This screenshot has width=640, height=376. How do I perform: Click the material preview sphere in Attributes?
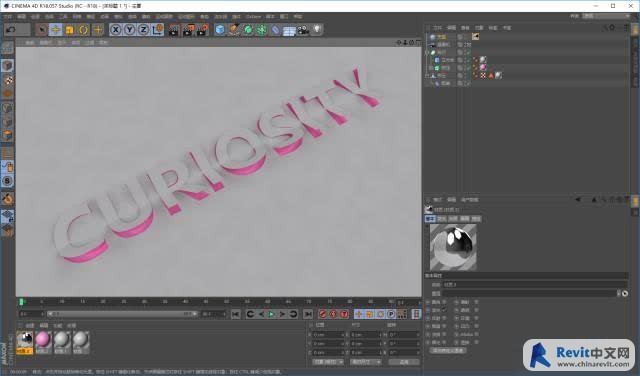click(x=453, y=247)
